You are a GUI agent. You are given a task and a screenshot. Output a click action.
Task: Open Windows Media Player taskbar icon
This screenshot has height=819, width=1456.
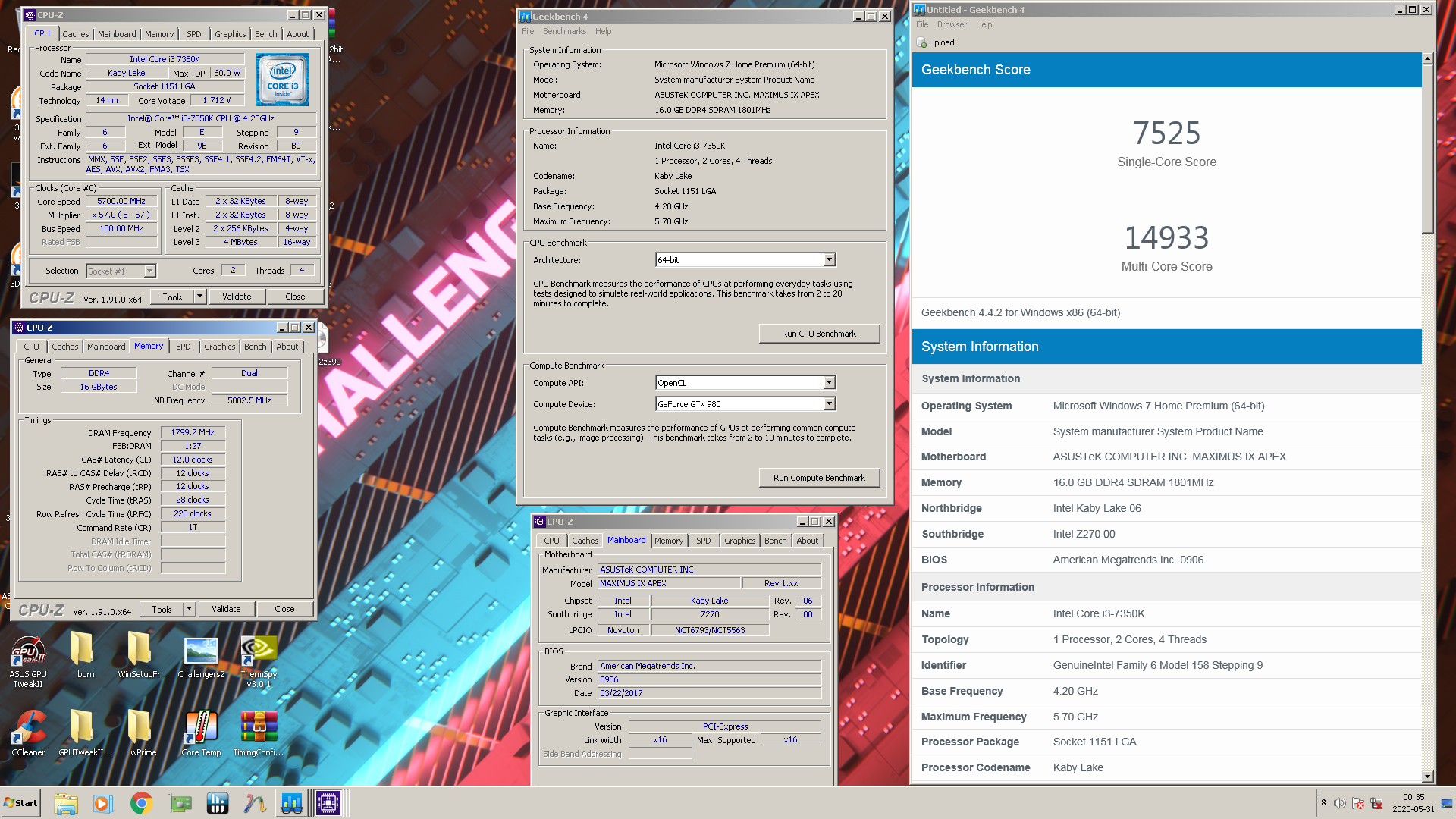[102, 803]
